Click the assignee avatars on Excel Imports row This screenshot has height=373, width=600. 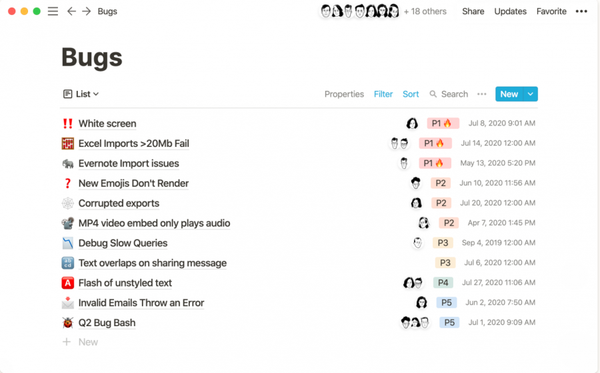coord(399,143)
